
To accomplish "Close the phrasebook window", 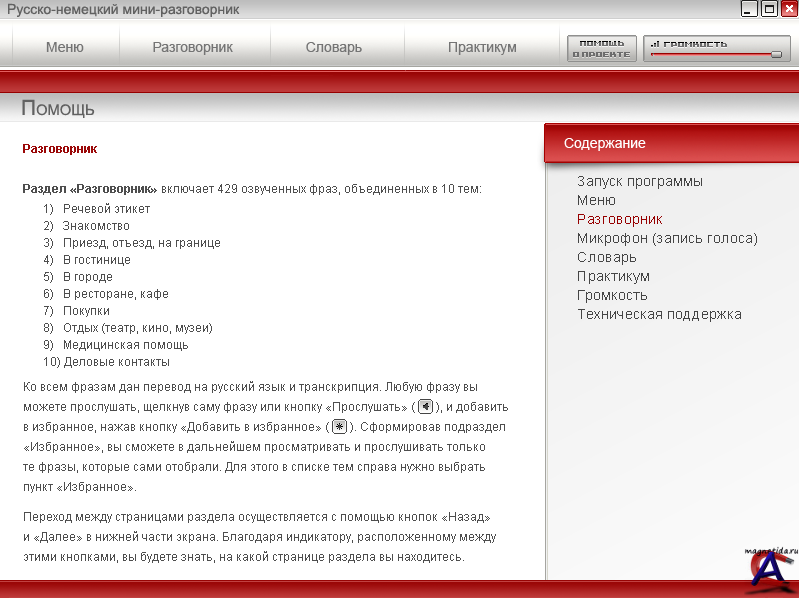I will pyautogui.click(x=789, y=9).
